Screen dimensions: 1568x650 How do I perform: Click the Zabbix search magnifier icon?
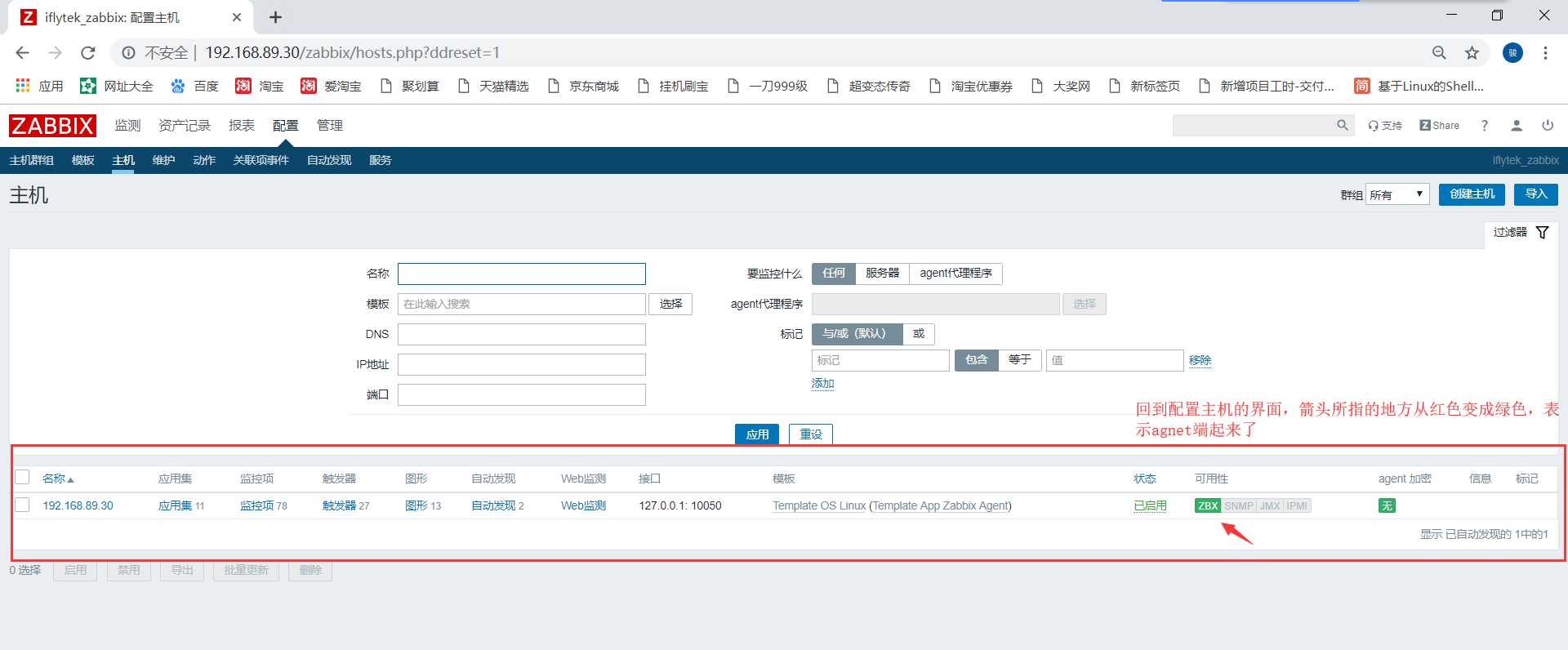[x=1342, y=125]
